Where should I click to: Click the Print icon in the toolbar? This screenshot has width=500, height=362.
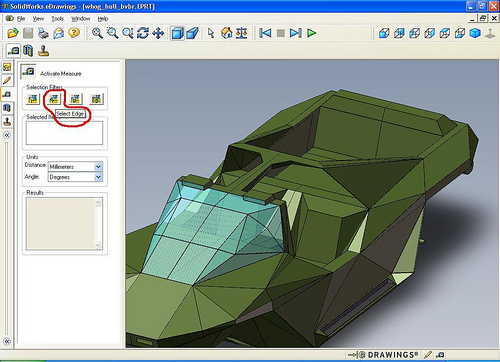point(43,33)
